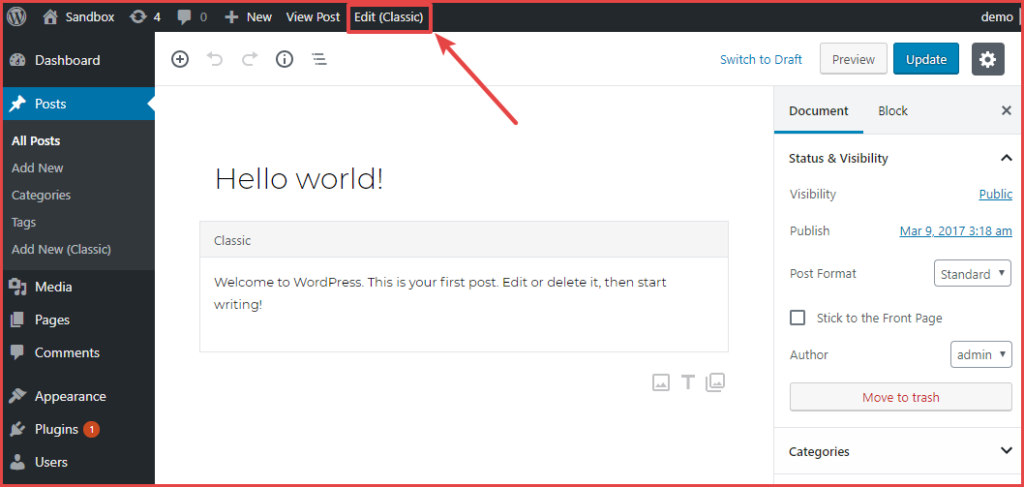Screen dimensions: 1024x487
Task: Open Plugins in the sidebar
Action: pyautogui.click(x=78, y=429)
